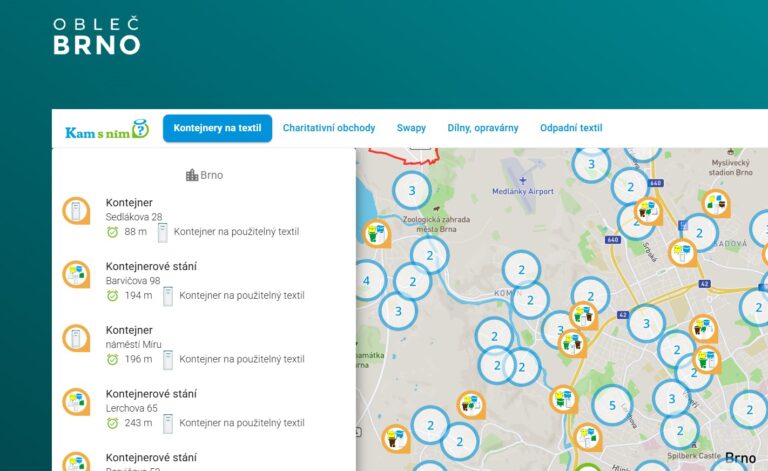
Task: Go to the Dílny, opravárny tab
Action: click(x=482, y=129)
